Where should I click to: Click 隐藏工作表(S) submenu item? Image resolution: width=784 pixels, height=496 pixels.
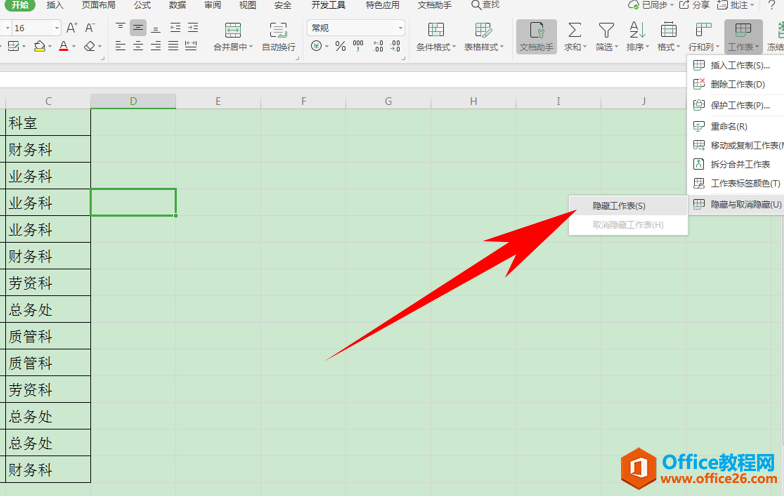[x=628, y=206]
